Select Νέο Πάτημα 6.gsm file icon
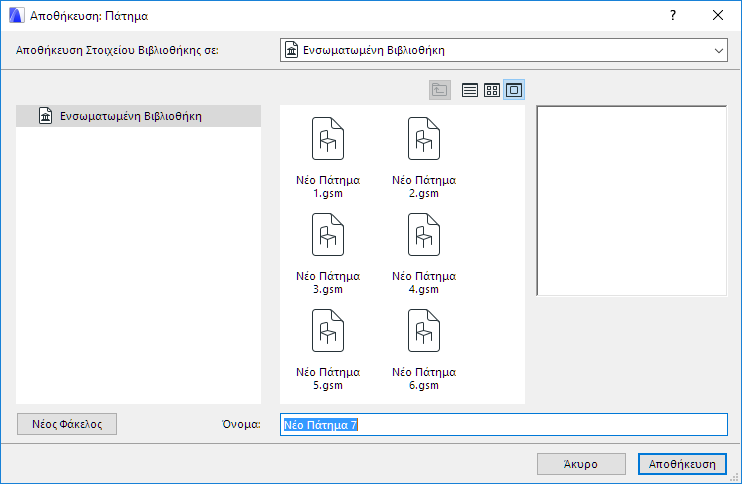 tap(424, 331)
